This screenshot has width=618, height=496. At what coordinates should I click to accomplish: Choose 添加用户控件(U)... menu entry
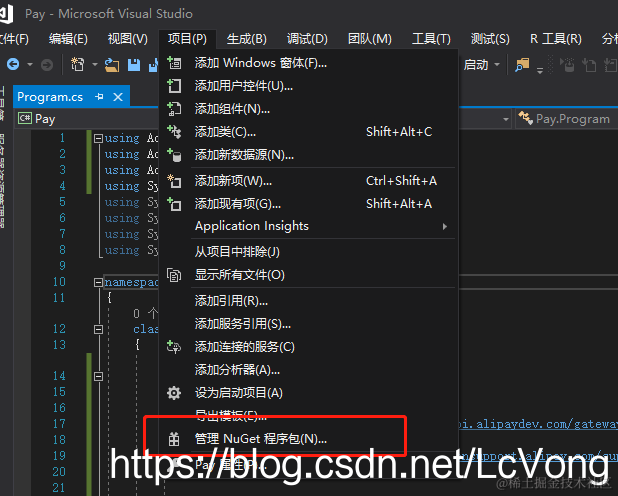[x=308, y=86]
